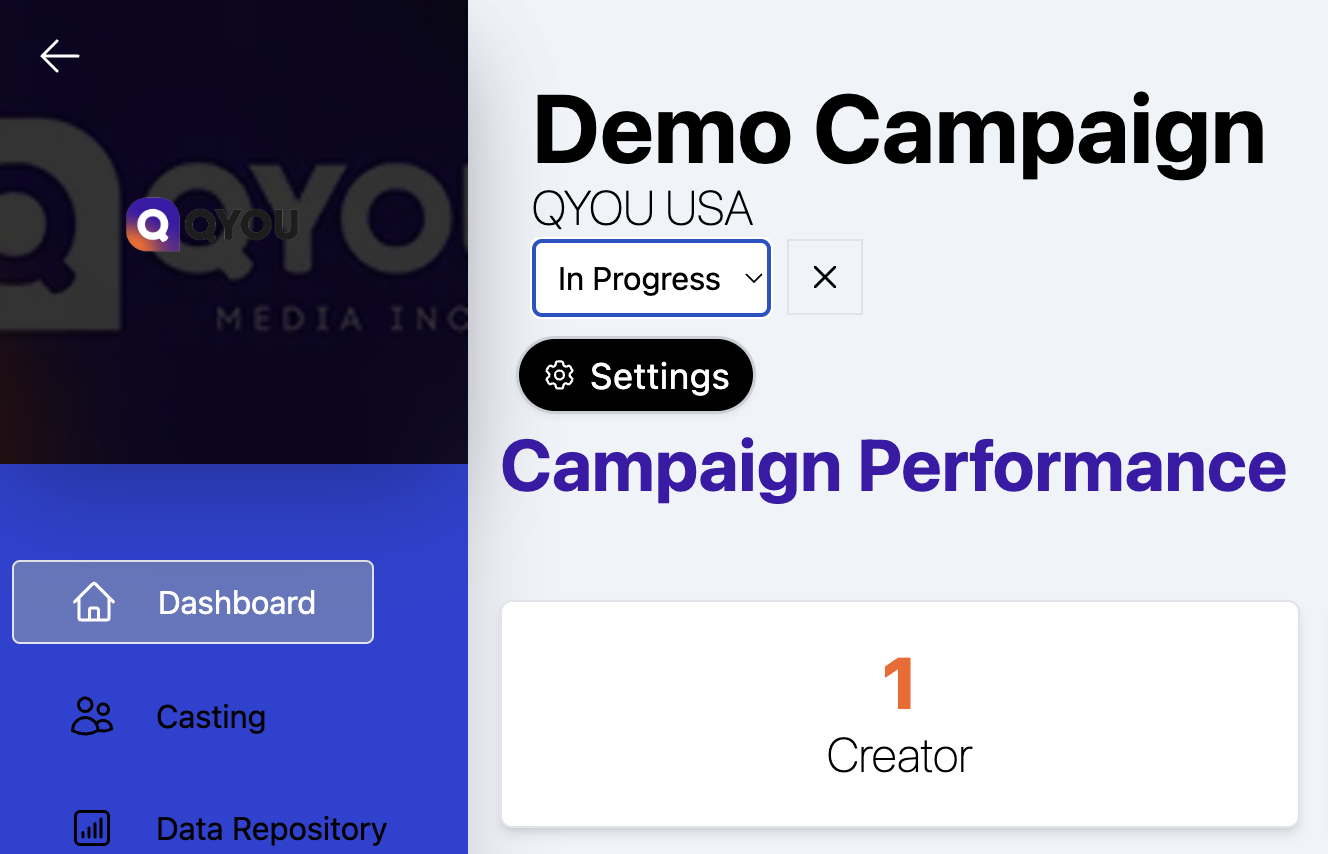This screenshot has width=1328, height=854.
Task: Change the campaign status via the dropdown
Action: tap(651, 278)
